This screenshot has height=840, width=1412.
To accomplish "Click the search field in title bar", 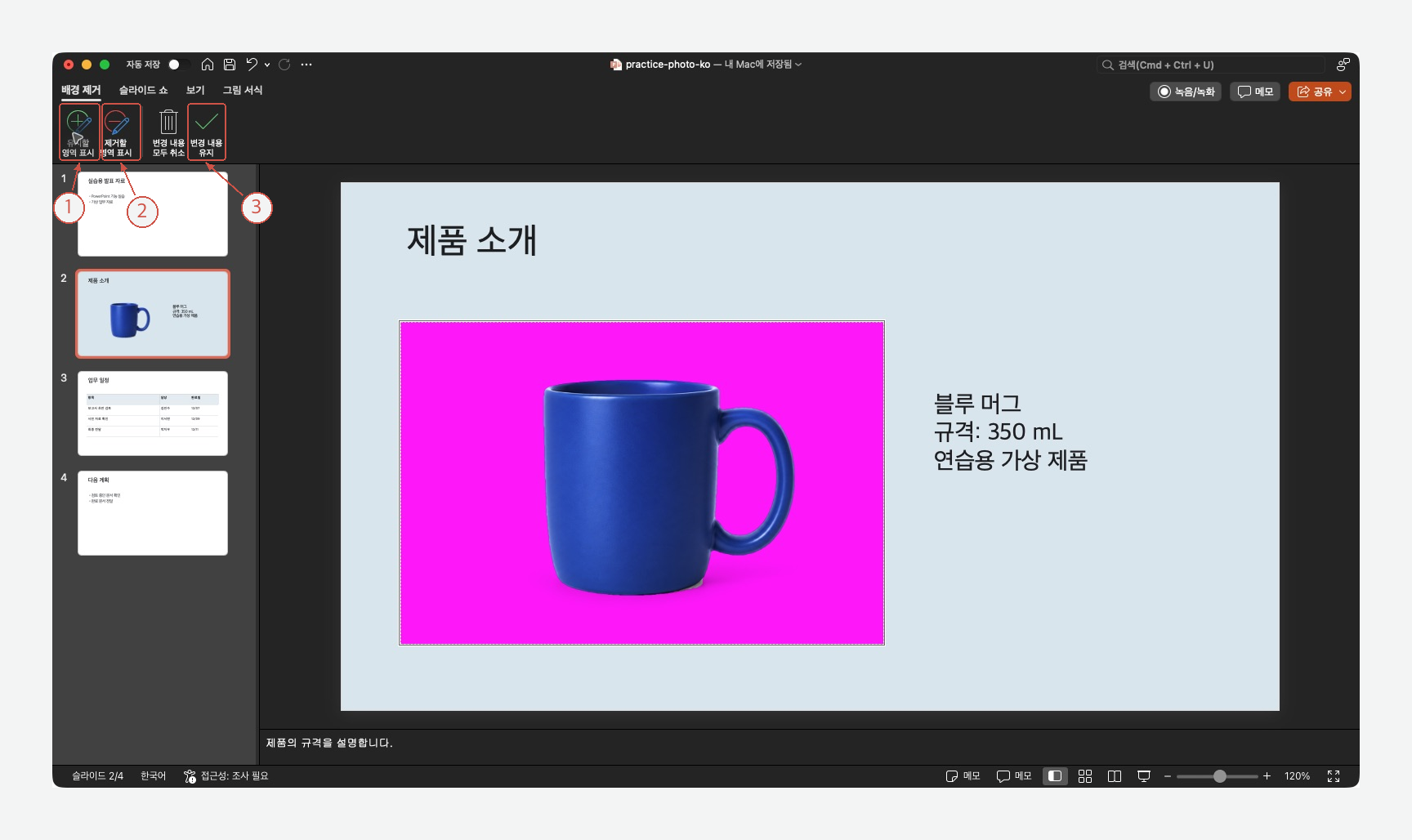I will click(1211, 65).
